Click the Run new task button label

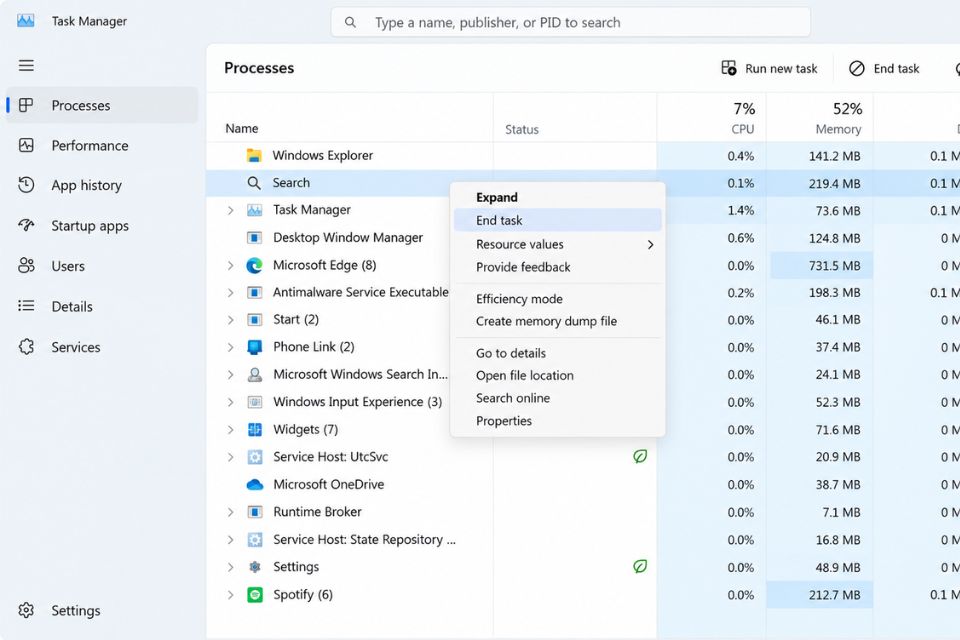(781, 69)
